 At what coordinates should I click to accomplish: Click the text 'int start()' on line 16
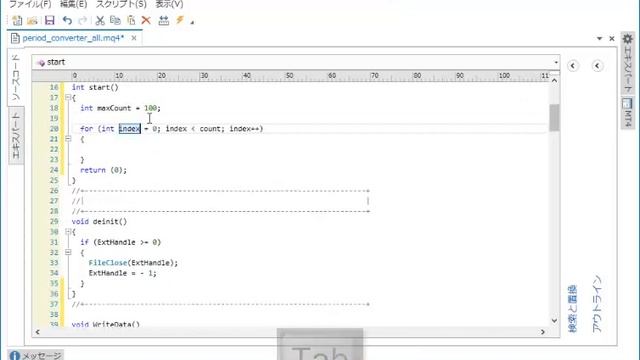pyautogui.click(x=95, y=87)
